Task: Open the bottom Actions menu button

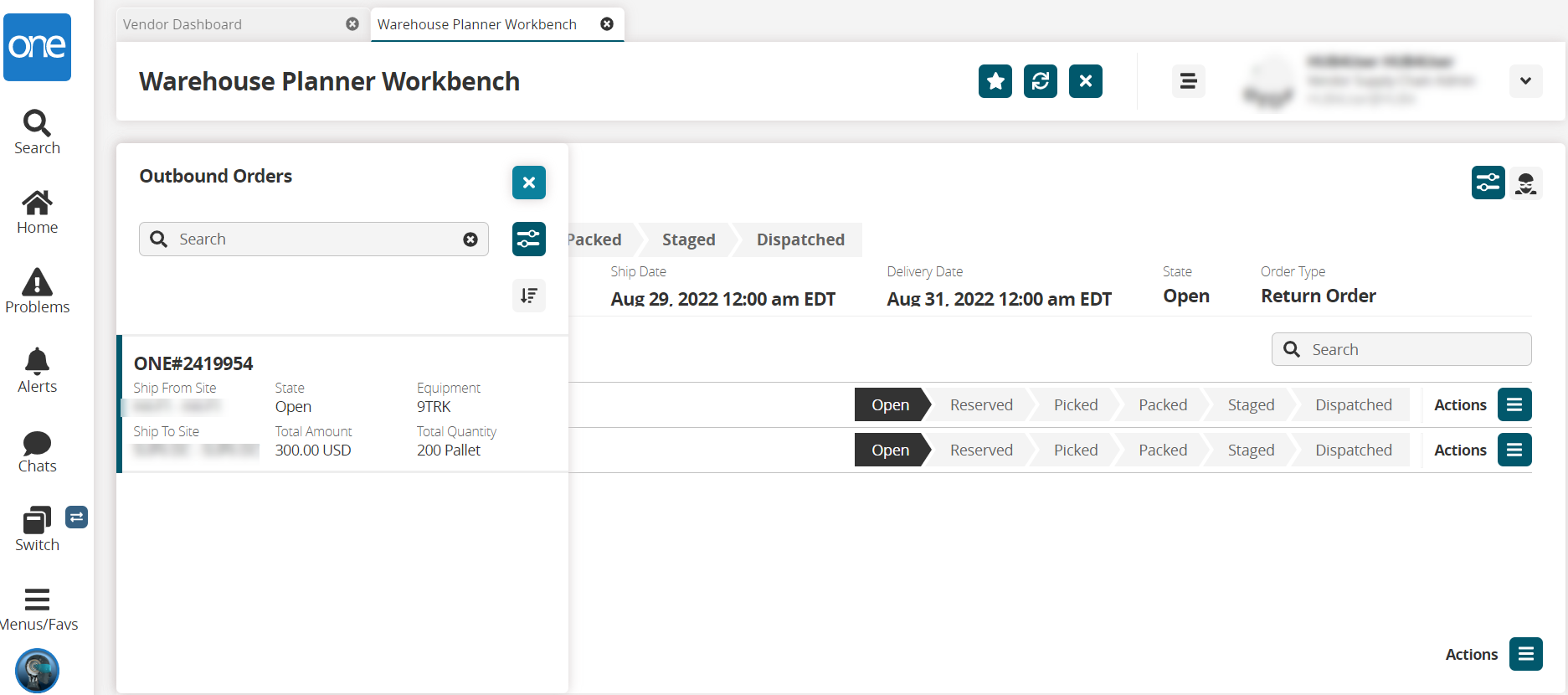Action: (x=1525, y=654)
